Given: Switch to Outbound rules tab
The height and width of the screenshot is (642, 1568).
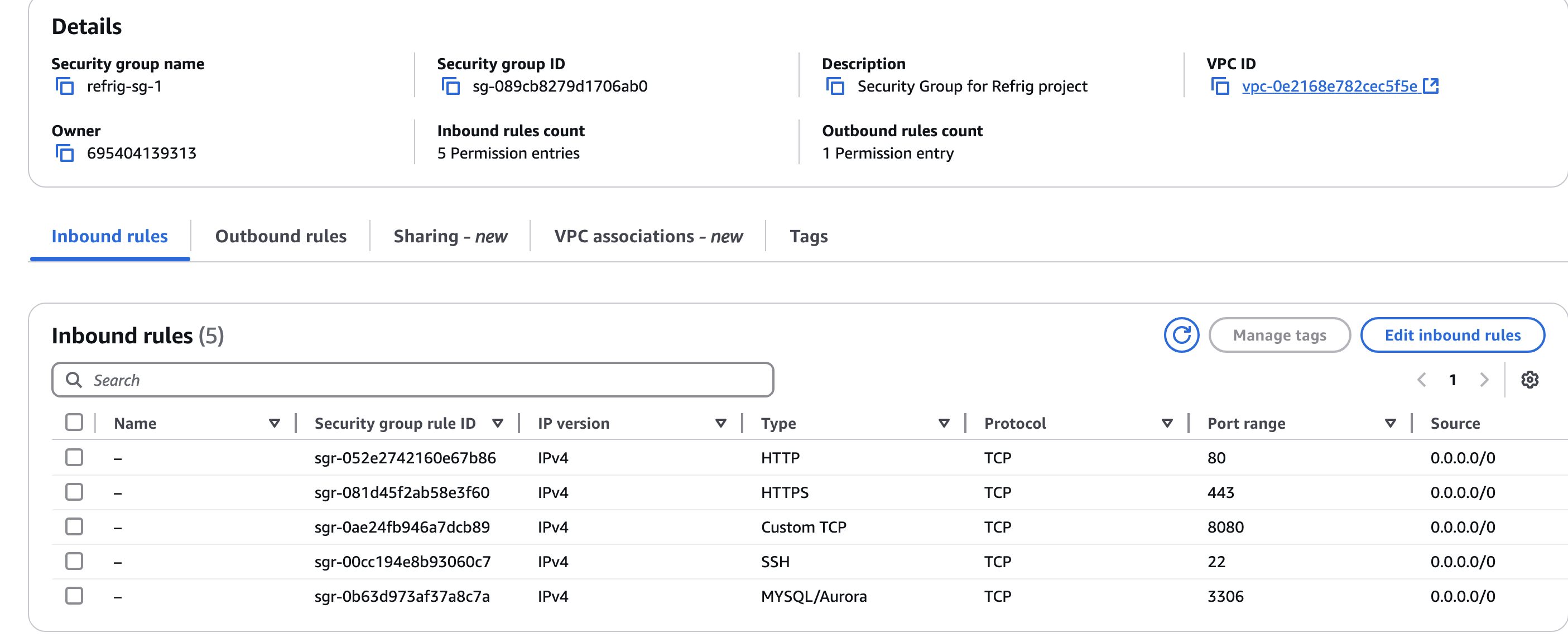Looking at the screenshot, I should coord(281,236).
